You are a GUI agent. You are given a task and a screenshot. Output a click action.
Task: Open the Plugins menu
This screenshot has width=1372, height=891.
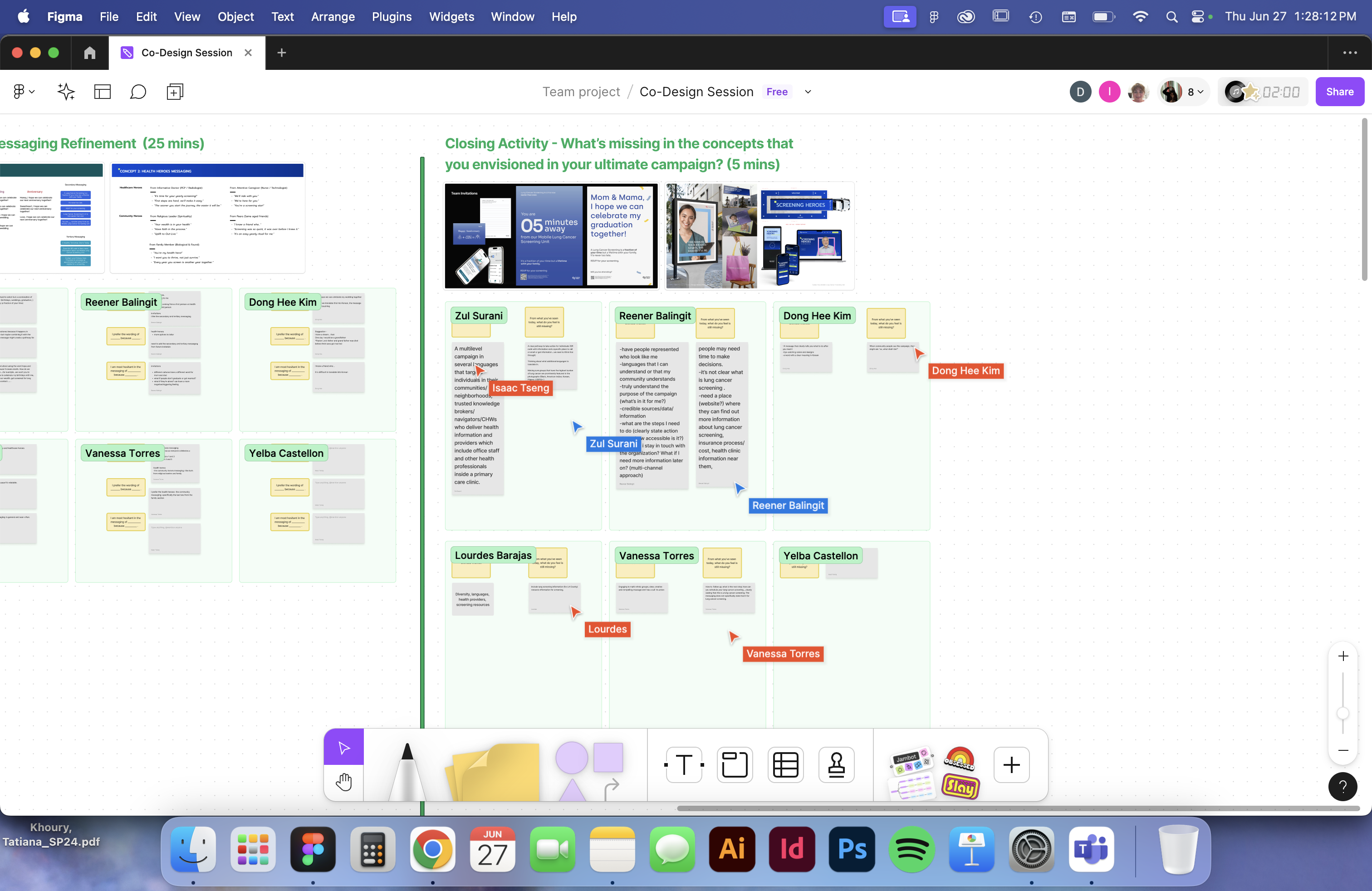(392, 17)
